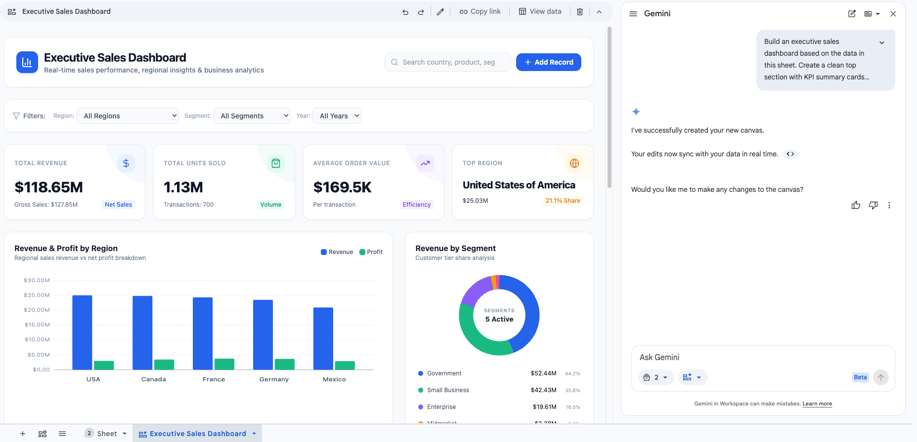Click the bag icon on Total Units Sold card
This screenshot has height=442, width=917.
[276, 163]
